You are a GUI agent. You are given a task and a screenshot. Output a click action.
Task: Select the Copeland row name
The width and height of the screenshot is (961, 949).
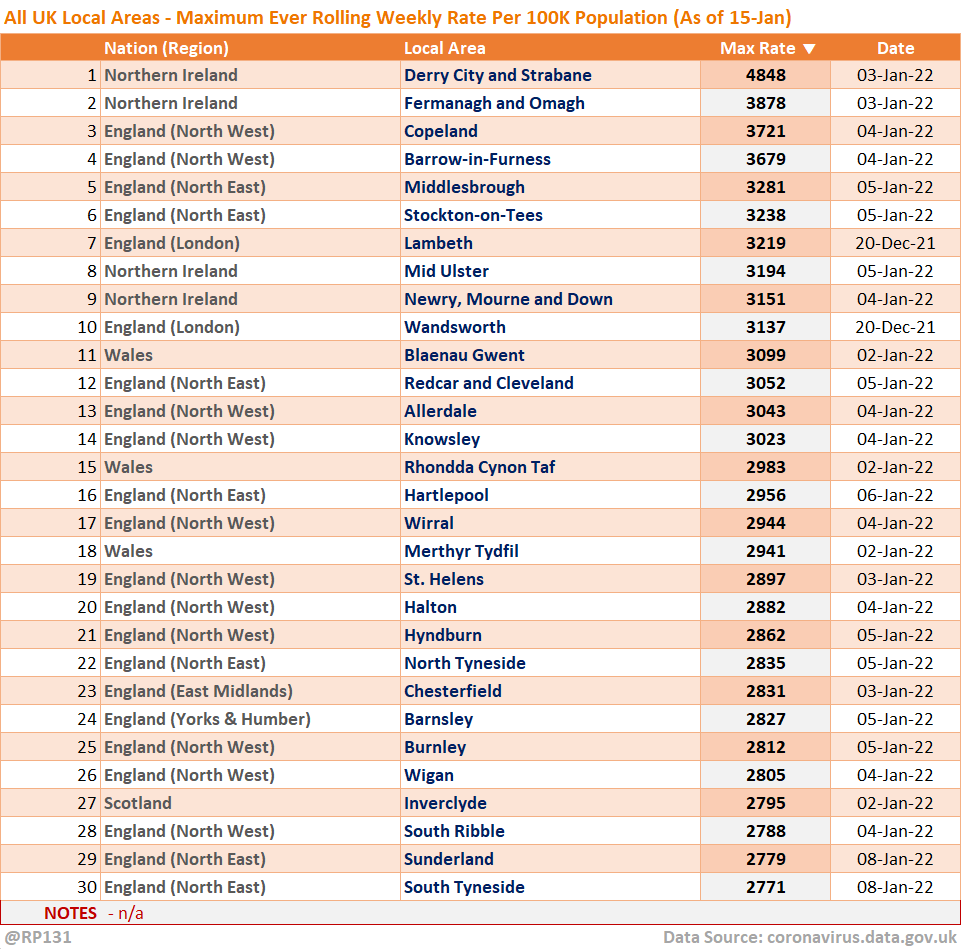[x=441, y=131]
